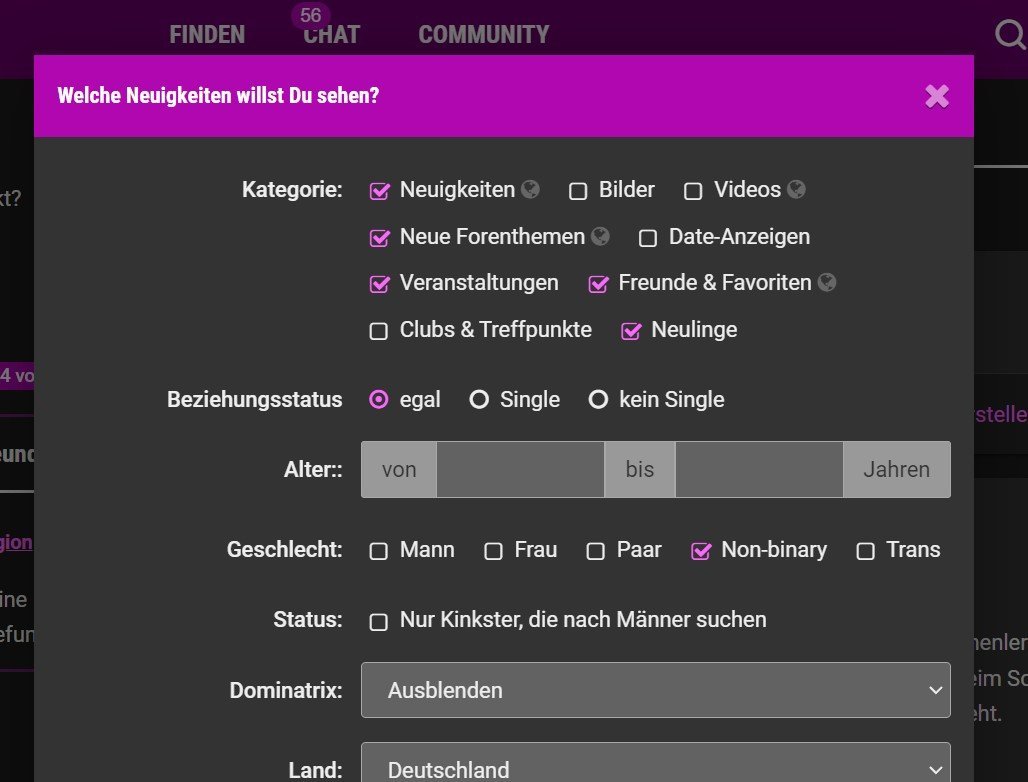Uncheck the Veranstaltungen checkbox
Viewport: 1028px width, 782px height.
point(379,284)
